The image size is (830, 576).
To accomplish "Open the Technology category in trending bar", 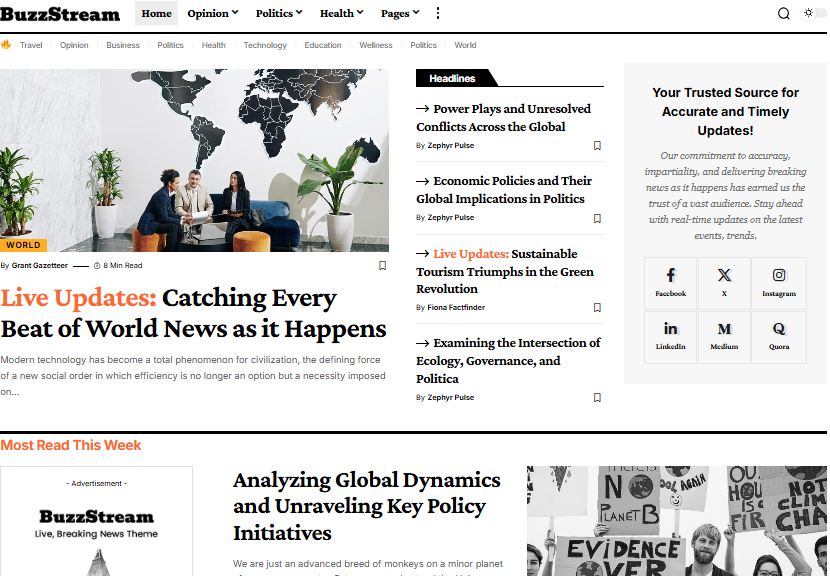I will [x=265, y=45].
